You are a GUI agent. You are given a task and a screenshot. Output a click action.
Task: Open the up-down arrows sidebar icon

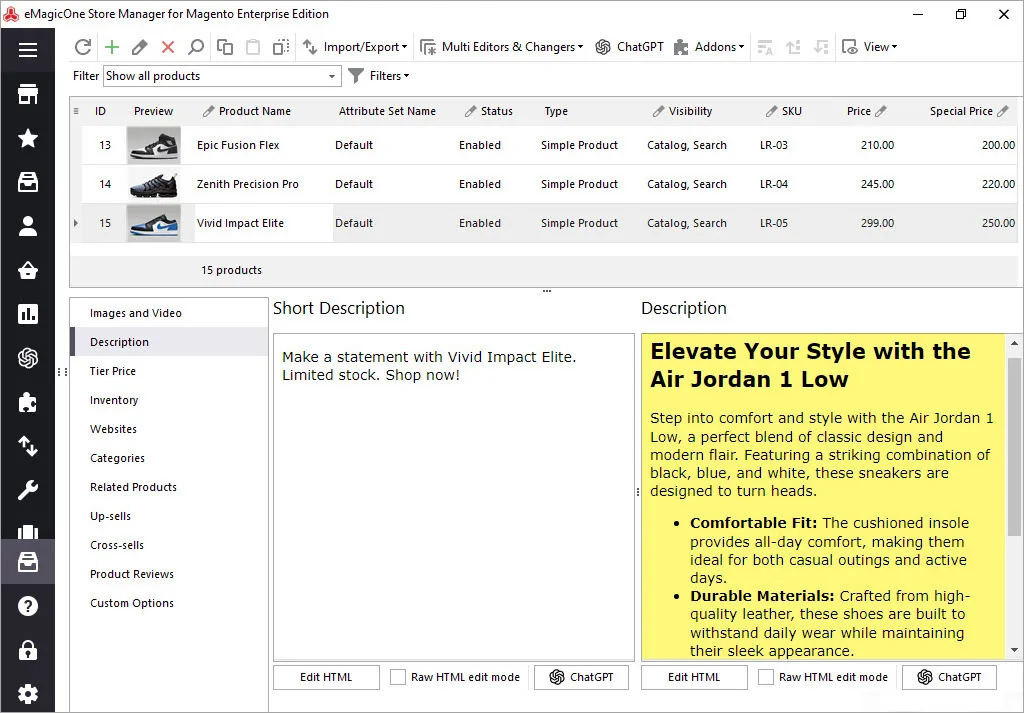pyautogui.click(x=27, y=446)
